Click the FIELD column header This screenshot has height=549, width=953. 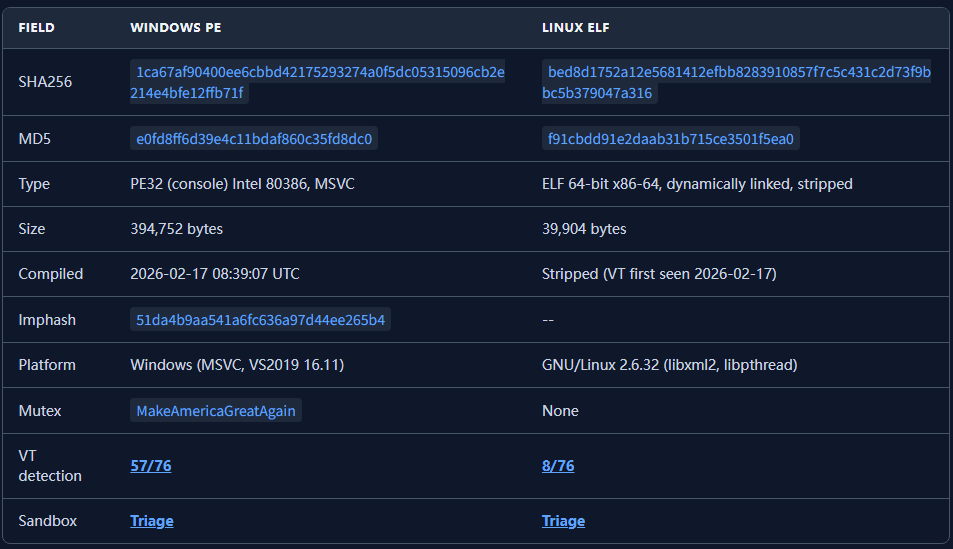click(x=36, y=27)
